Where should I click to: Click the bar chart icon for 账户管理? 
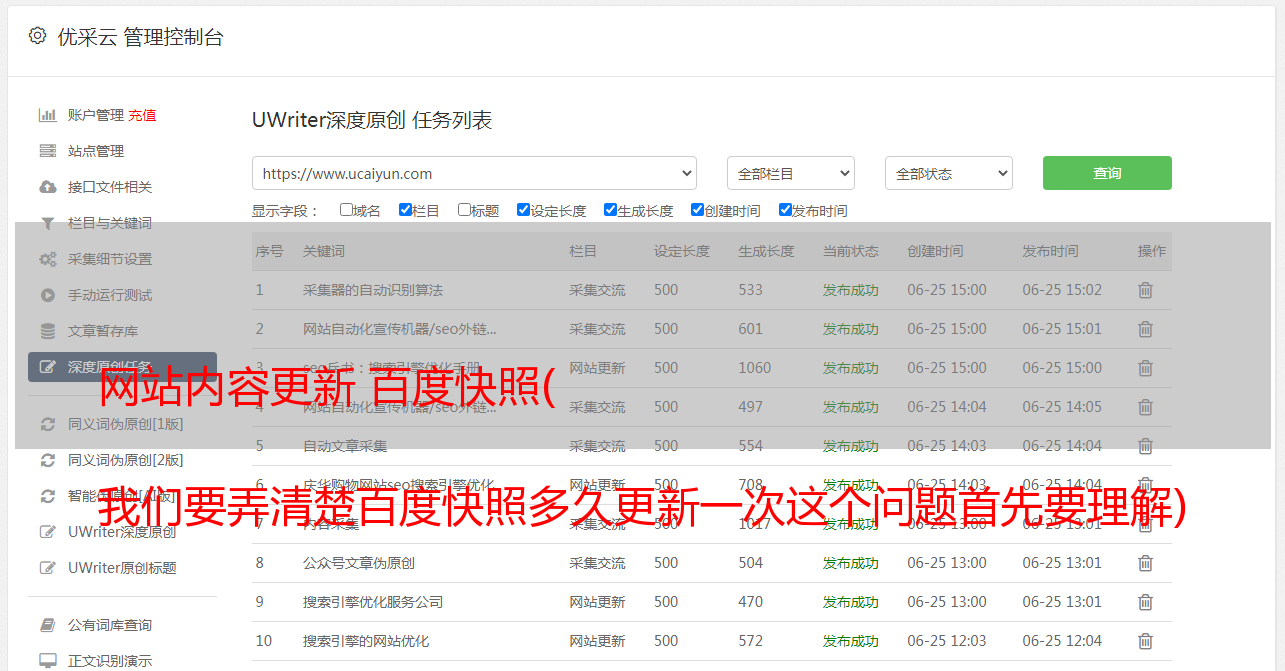(x=47, y=115)
